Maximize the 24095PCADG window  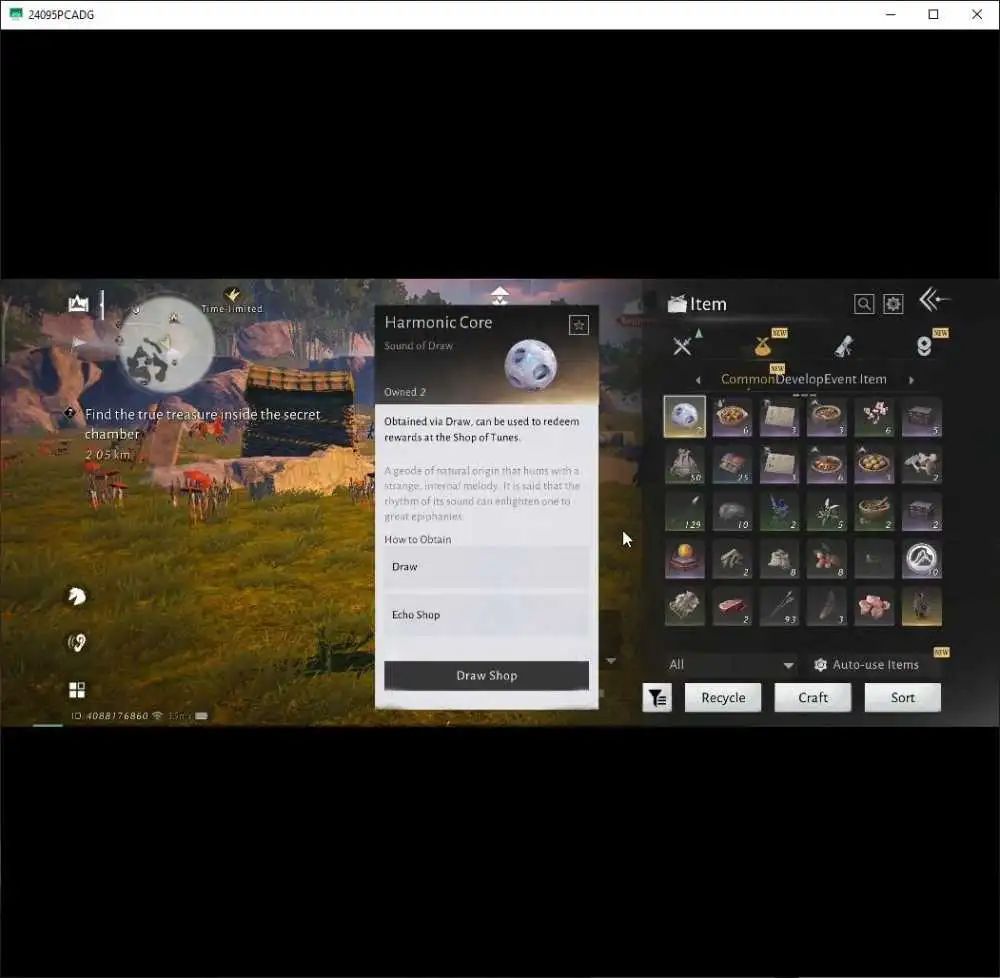click(x=933, y=14)
